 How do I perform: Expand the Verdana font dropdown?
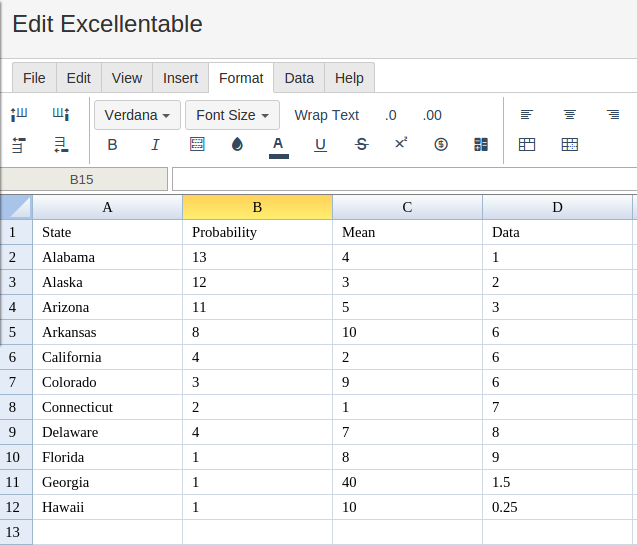137,115
